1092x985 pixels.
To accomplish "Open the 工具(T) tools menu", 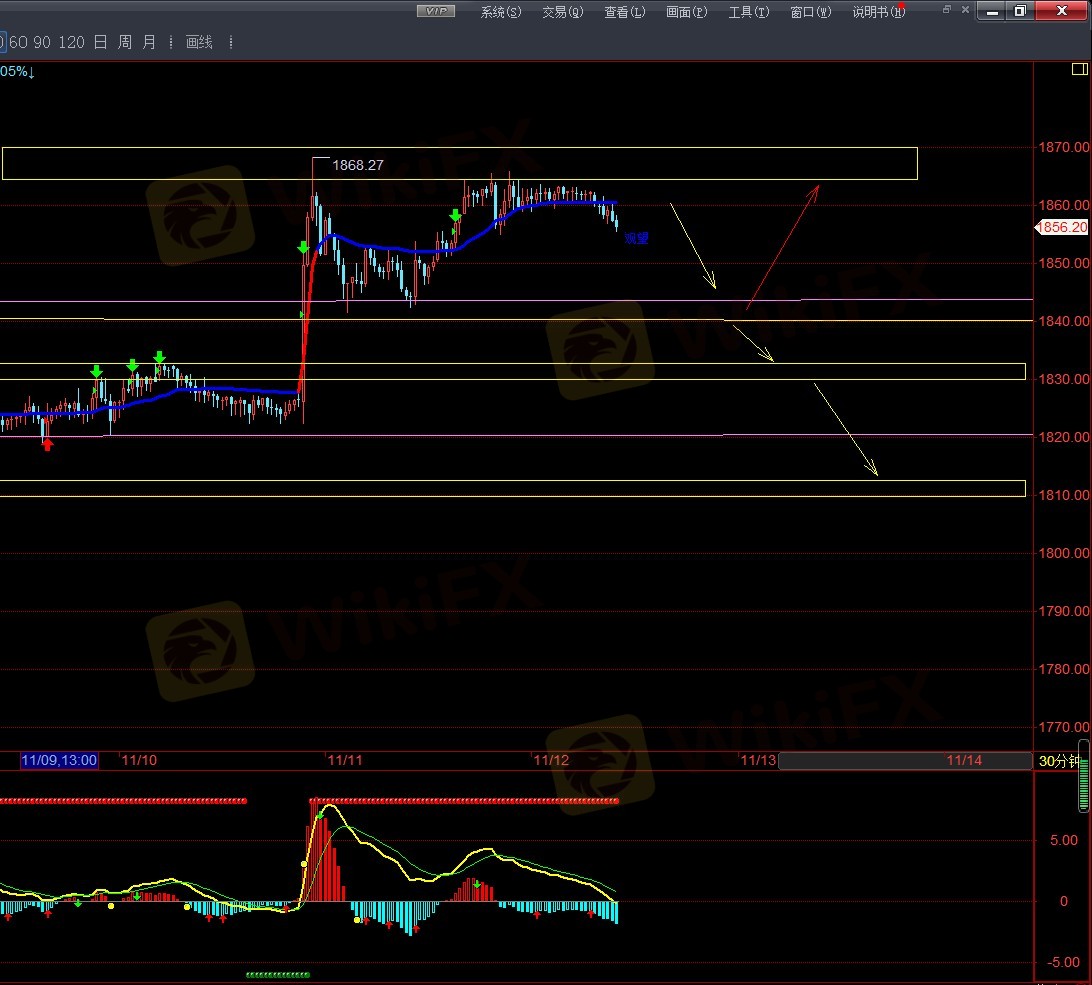I will [x=748, y=12].
